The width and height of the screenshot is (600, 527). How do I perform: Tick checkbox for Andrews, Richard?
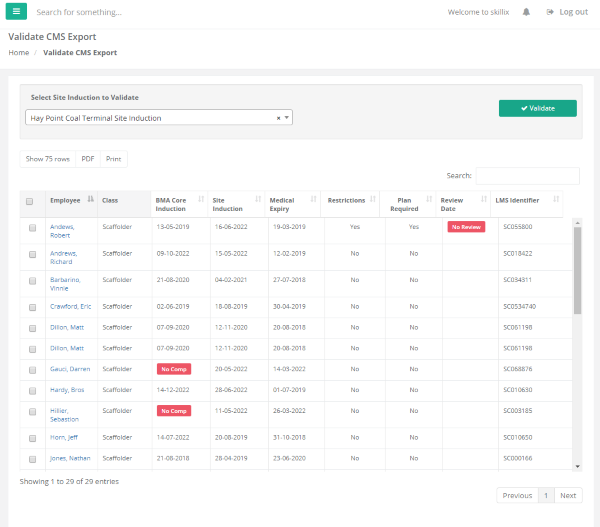(x=33, y=255)
